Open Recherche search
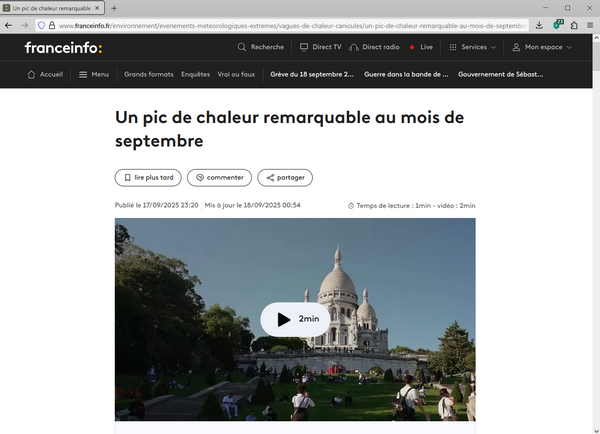Viewport: 600px width, 434px height. coord(261,47)
